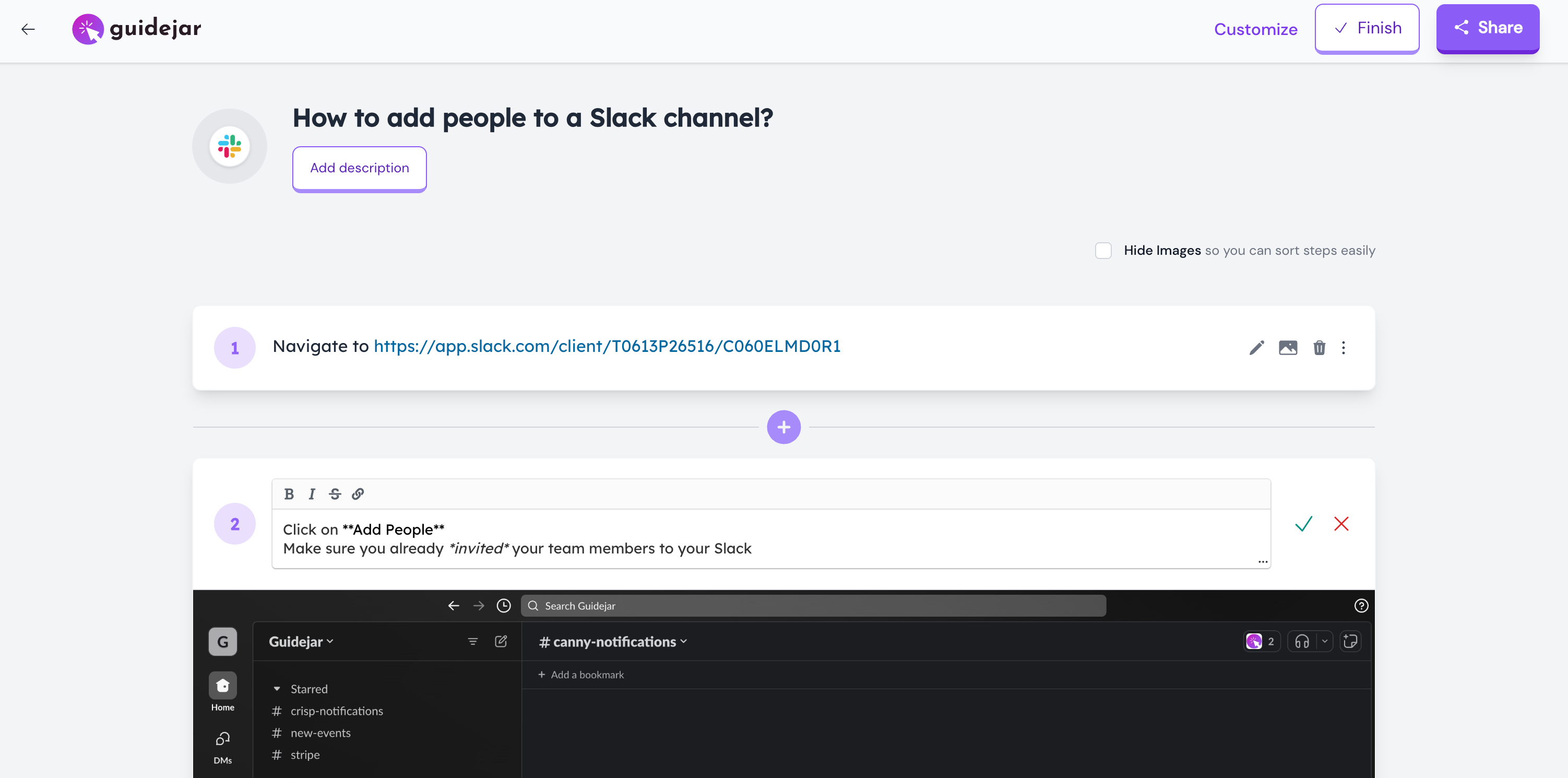Image resolution: width=1568 pixels, height=778 pixels.
Task: Click Add a bookmark
Action: (x=581, y=675)
